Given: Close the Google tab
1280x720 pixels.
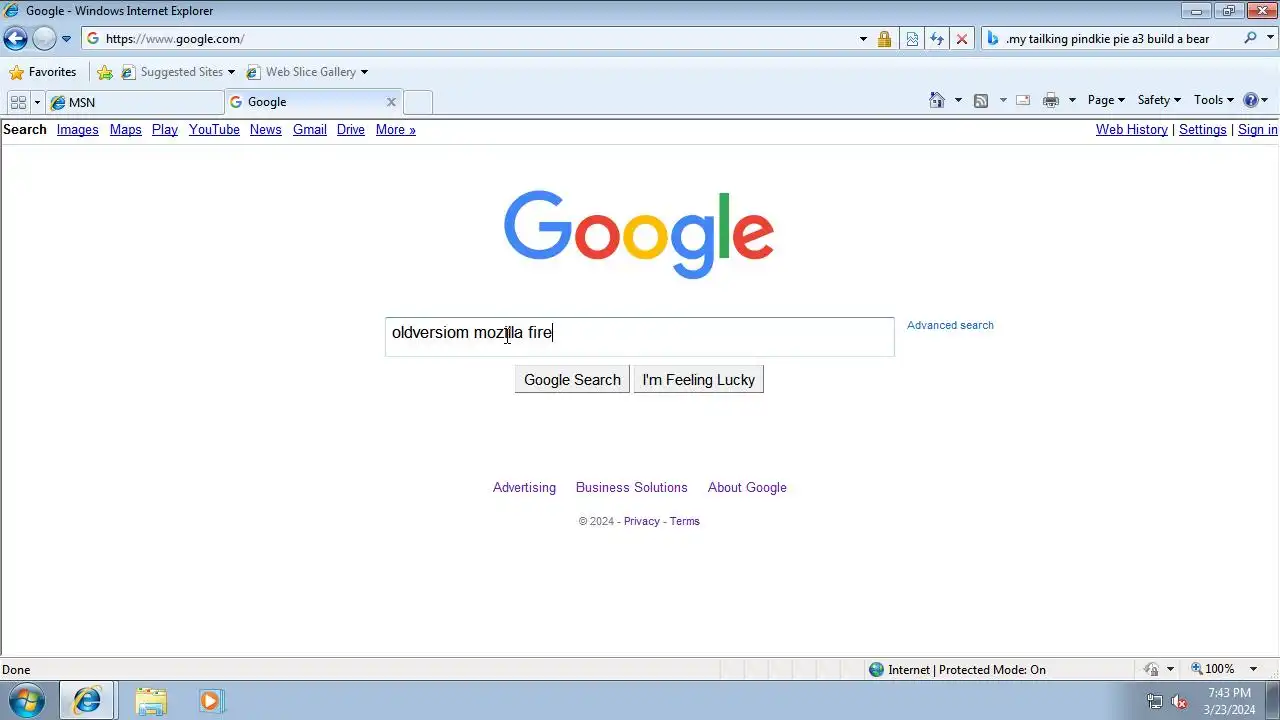Looking at the screenshot, I should point(391,102).
